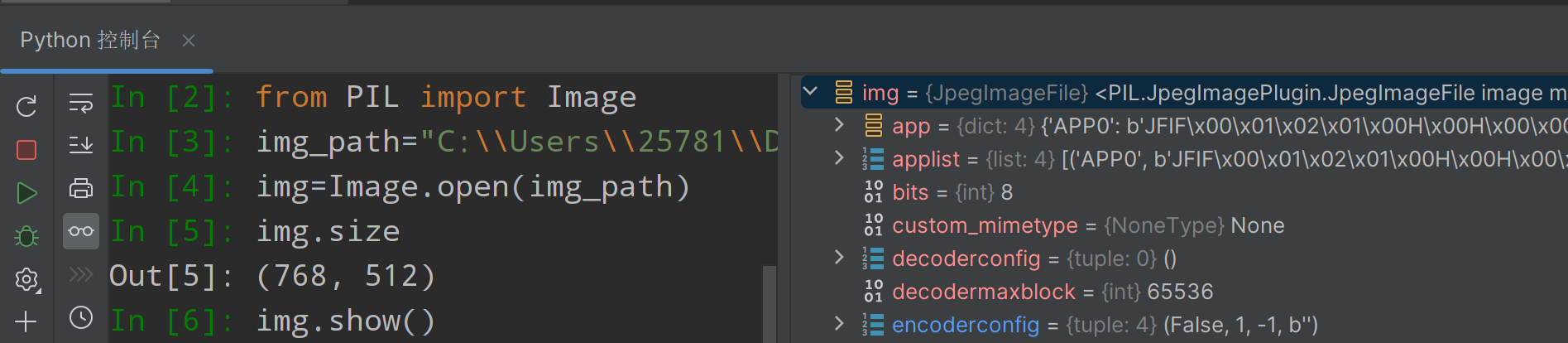
Task: Expand the app dict variable
Action: click(x=839, y=125)
